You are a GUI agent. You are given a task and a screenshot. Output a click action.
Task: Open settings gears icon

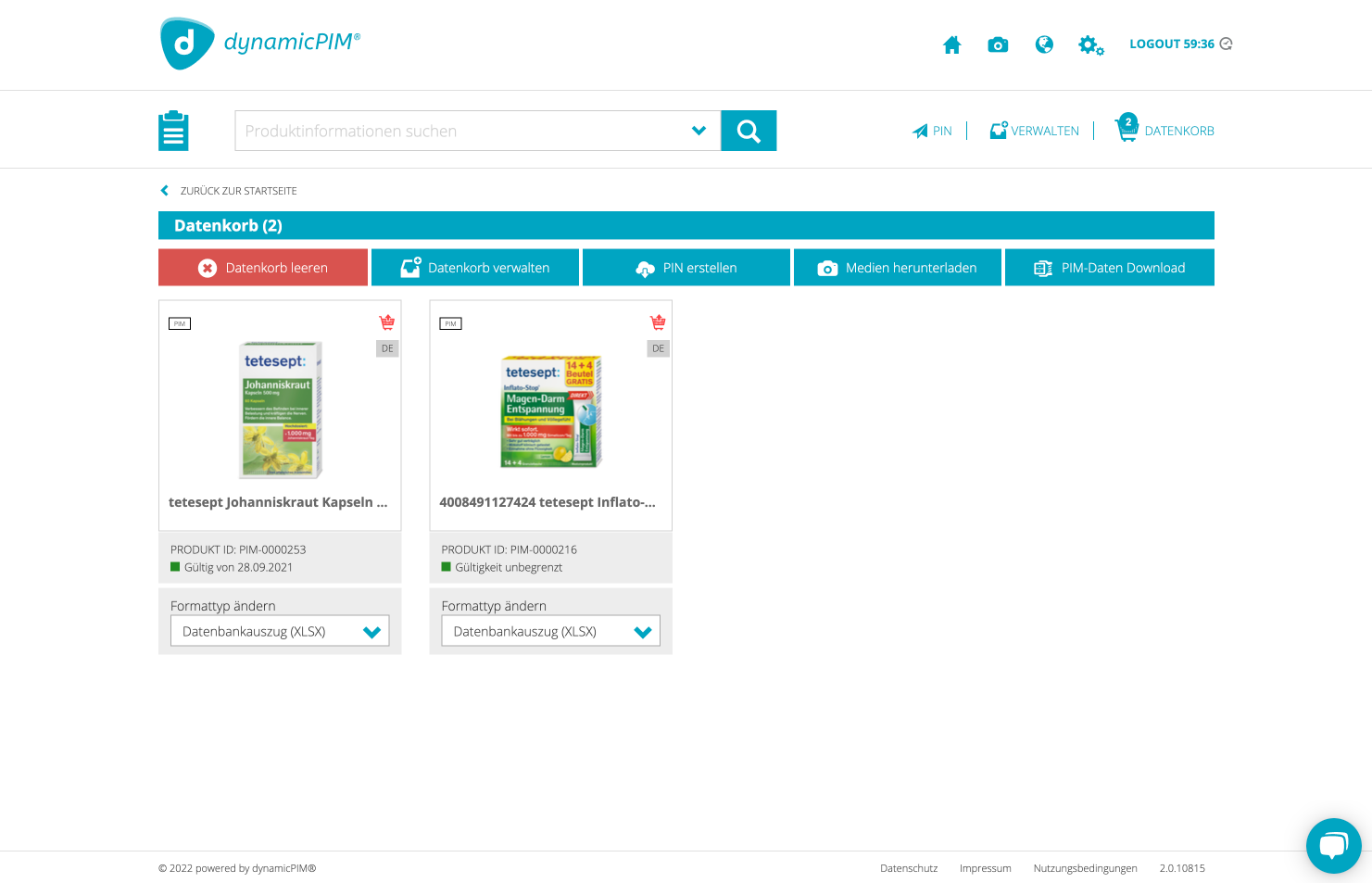pos(1090,44)
